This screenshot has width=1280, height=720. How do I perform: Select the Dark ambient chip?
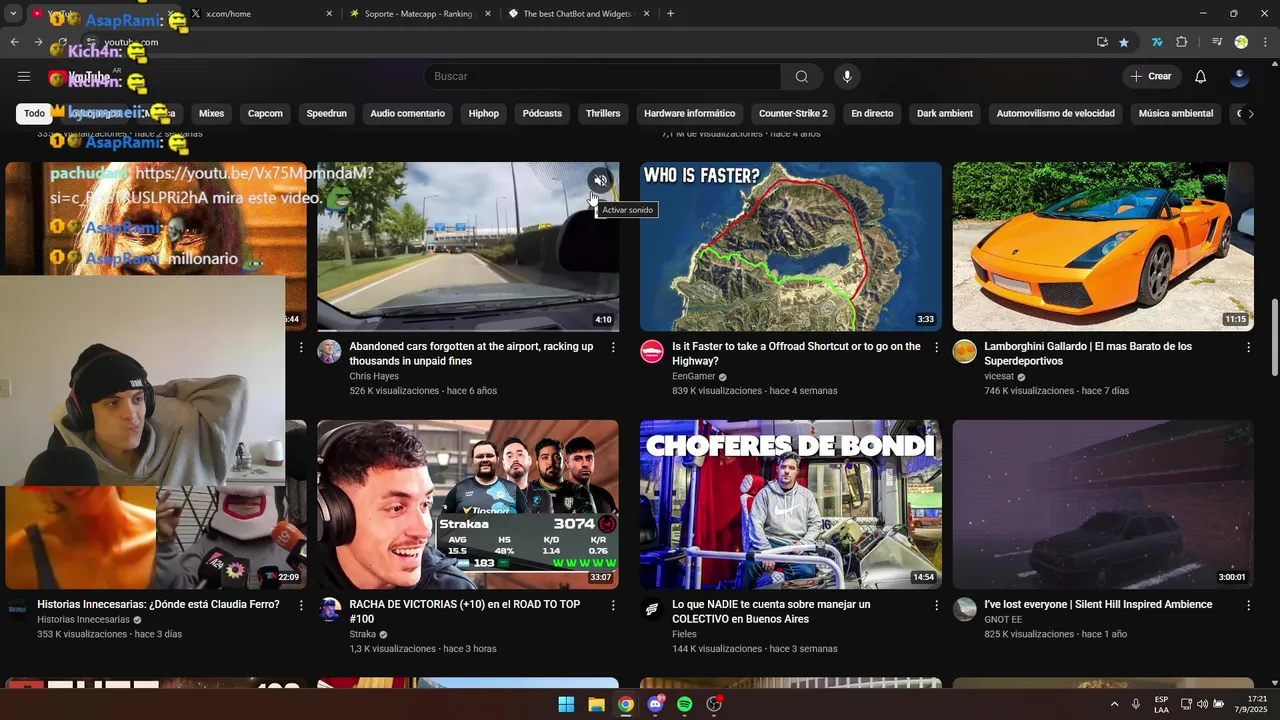click(x=945, y=113)
